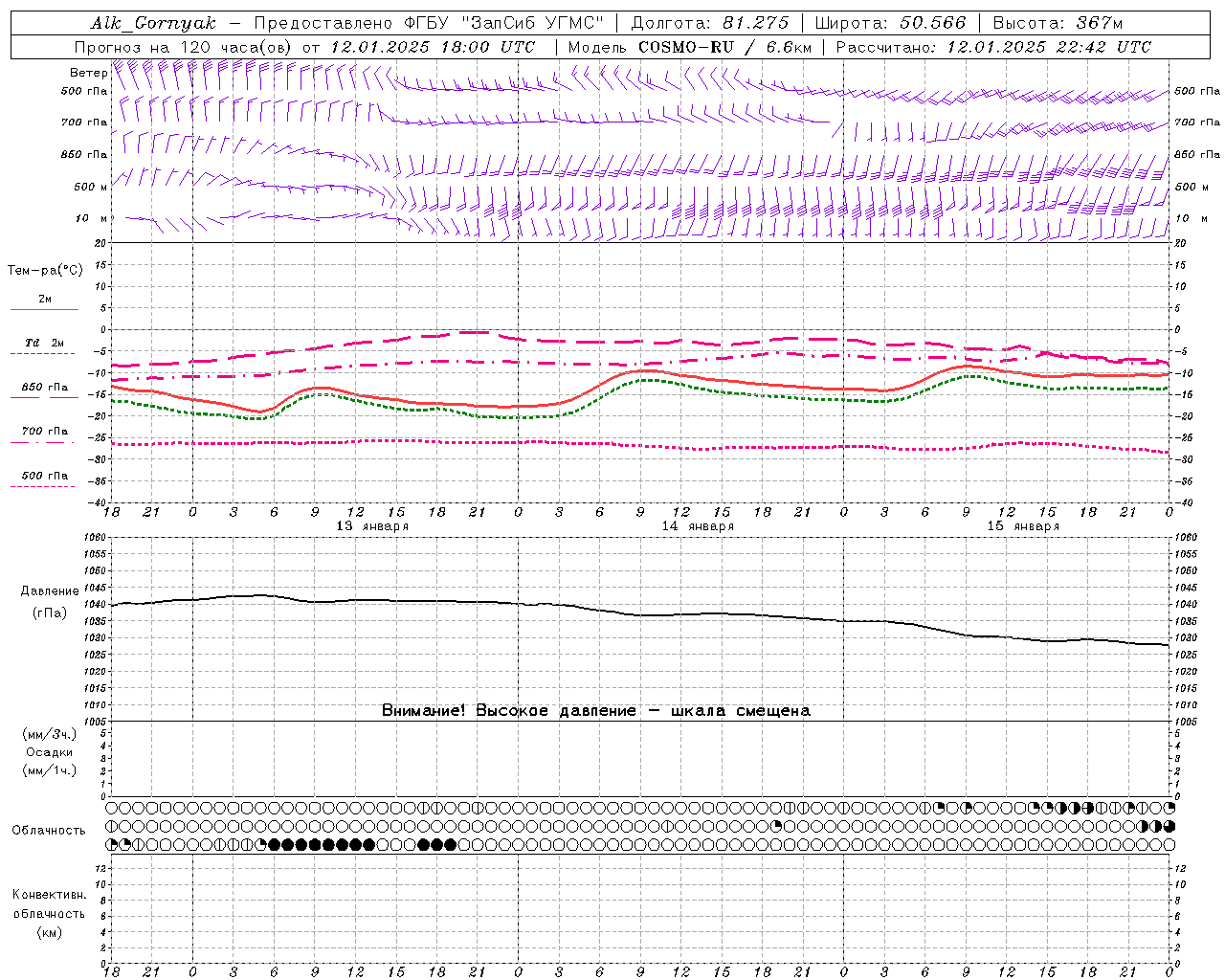This screenshot has width=1225, height=980.
Task: Click the 'Облачность' cloud cover label
Action: click(x=49, y=830)
